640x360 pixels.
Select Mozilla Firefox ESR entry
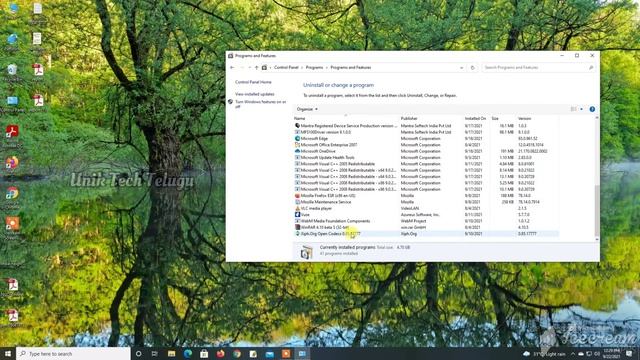[426, 196]
